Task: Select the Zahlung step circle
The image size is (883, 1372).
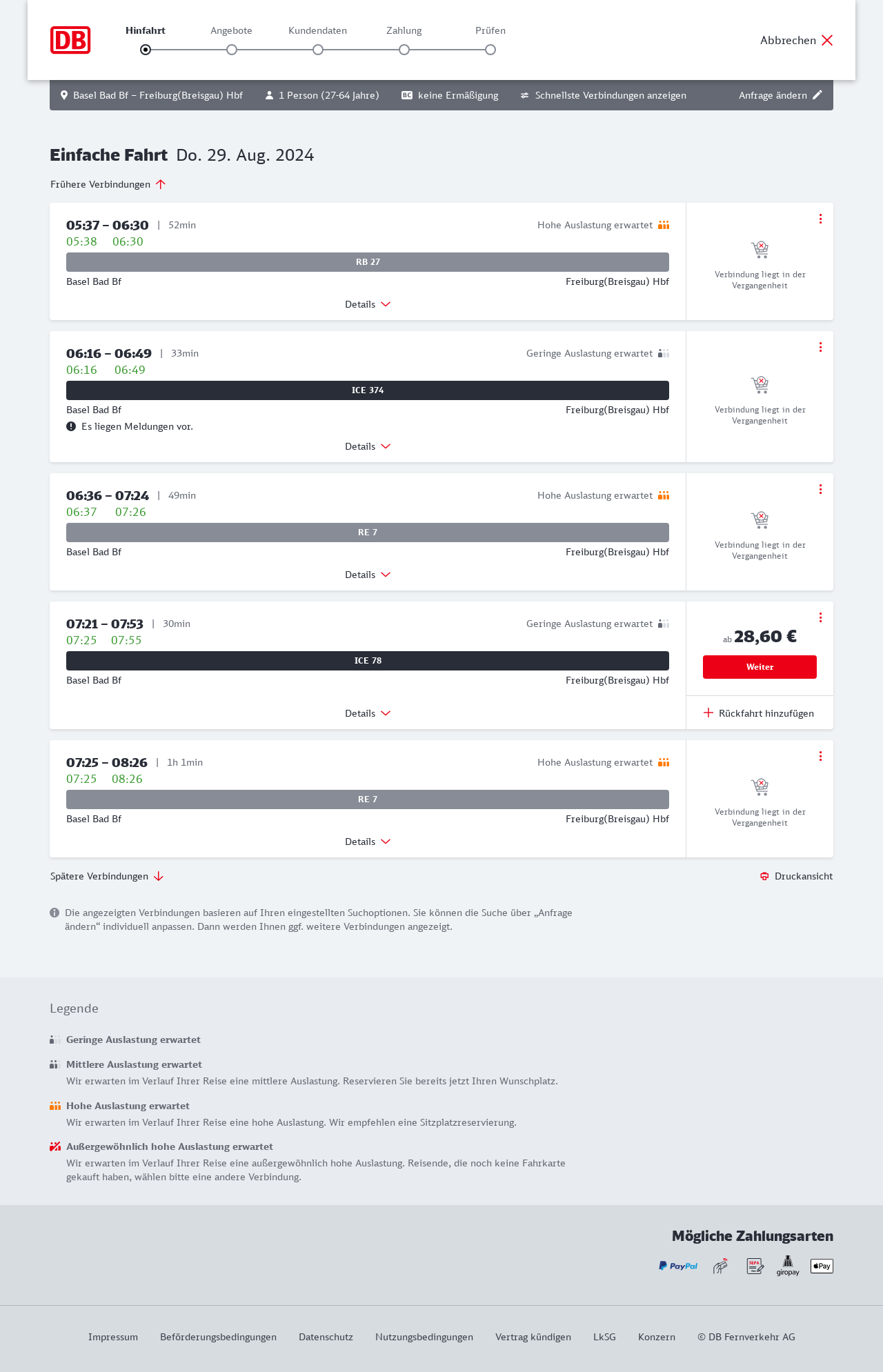Action: coord(404,50)
